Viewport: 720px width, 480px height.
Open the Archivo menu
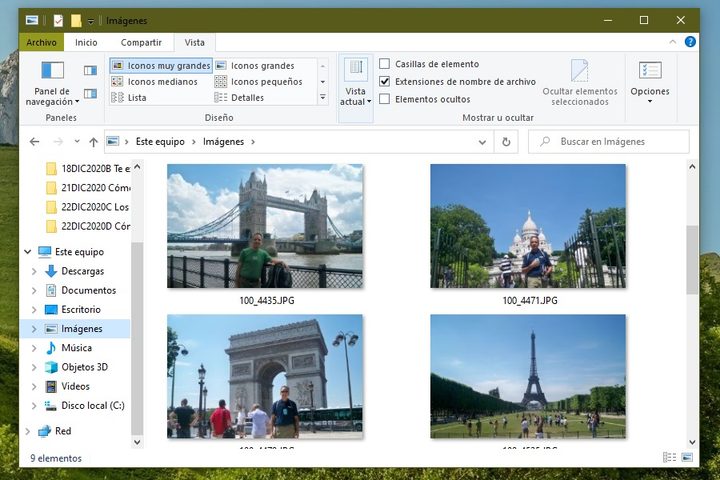[x=41, y=42]
